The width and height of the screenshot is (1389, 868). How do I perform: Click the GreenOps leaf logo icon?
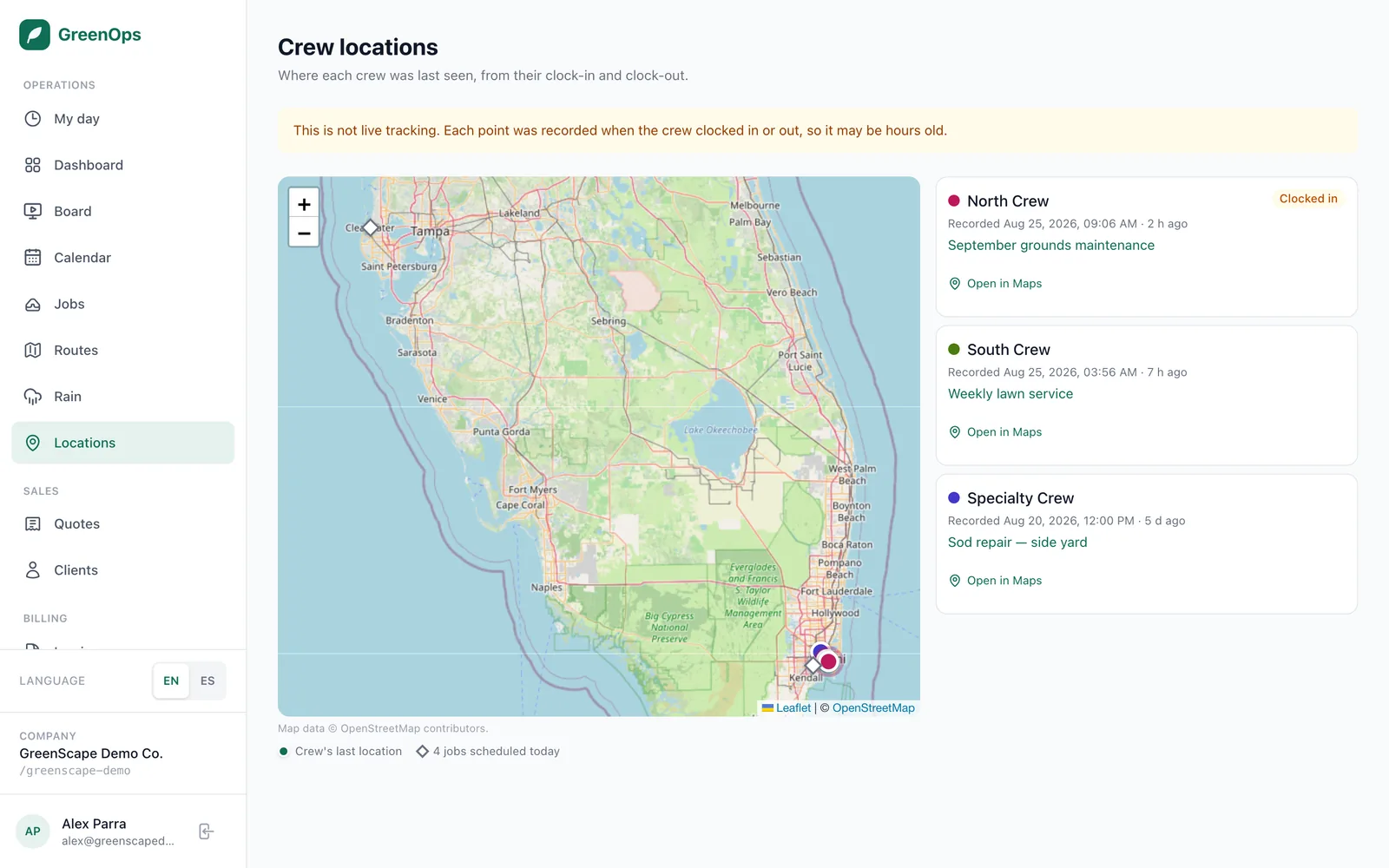[x=35, y=35]
